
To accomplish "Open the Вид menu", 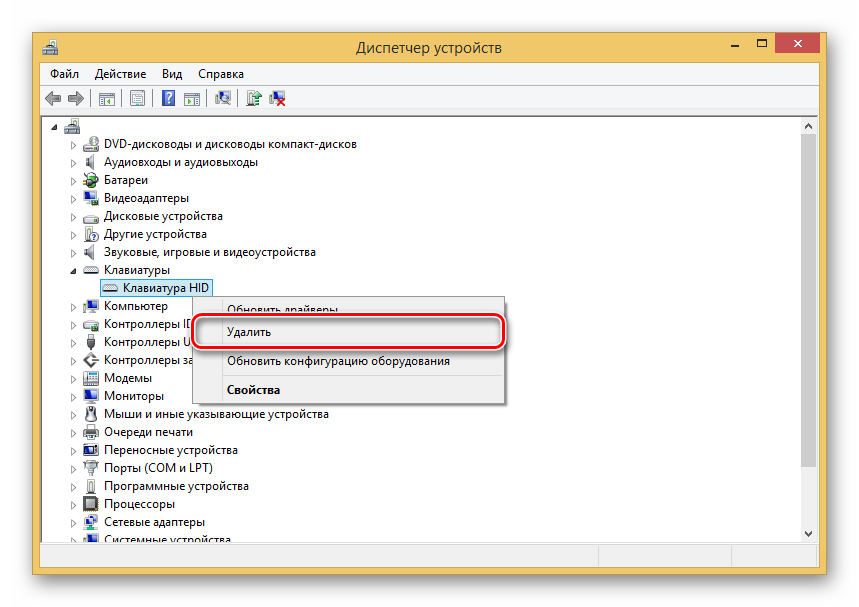I will click(172, 74).
